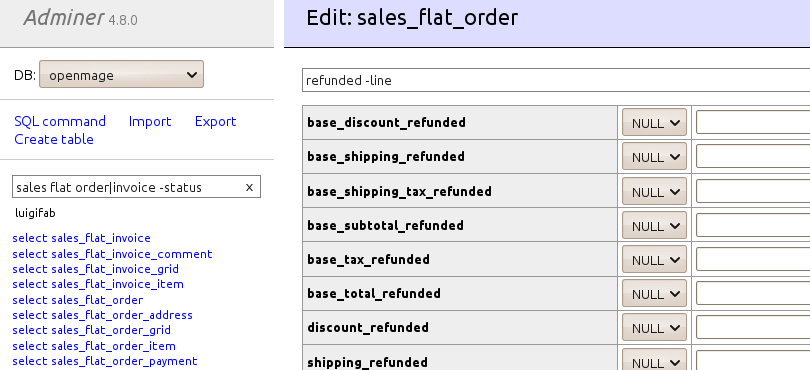
Task: Open NULL dropdown for discount_refunded
Action: (x=654, y=328)
